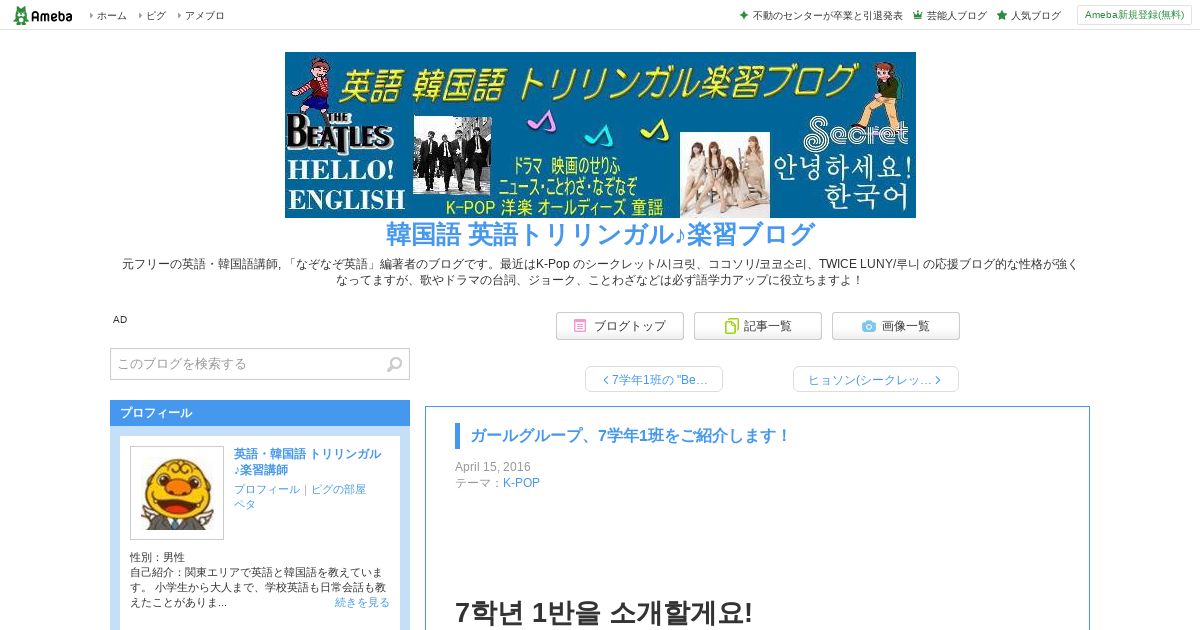Click the profile avatar image
Screen dimensions: 1200x630
point(177,493)
